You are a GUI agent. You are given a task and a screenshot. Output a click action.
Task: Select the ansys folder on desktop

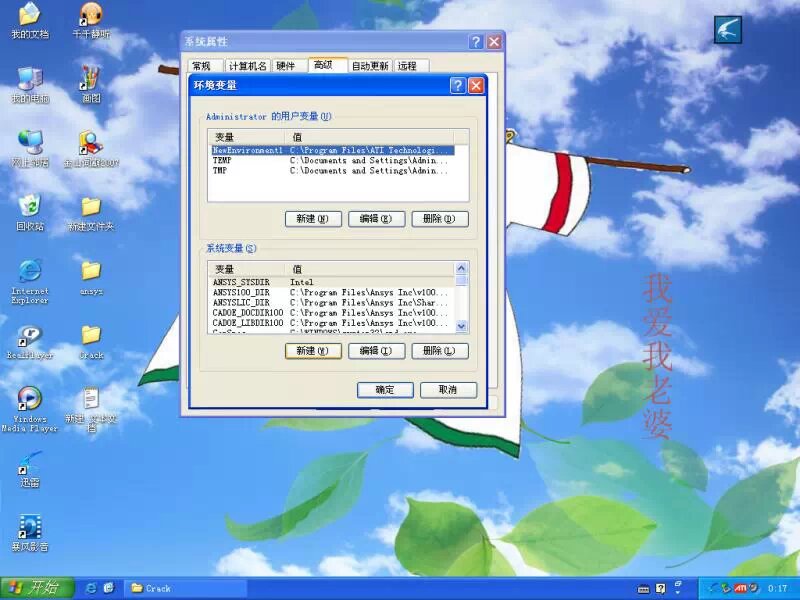pyautogui.click(x=91, y=271)
